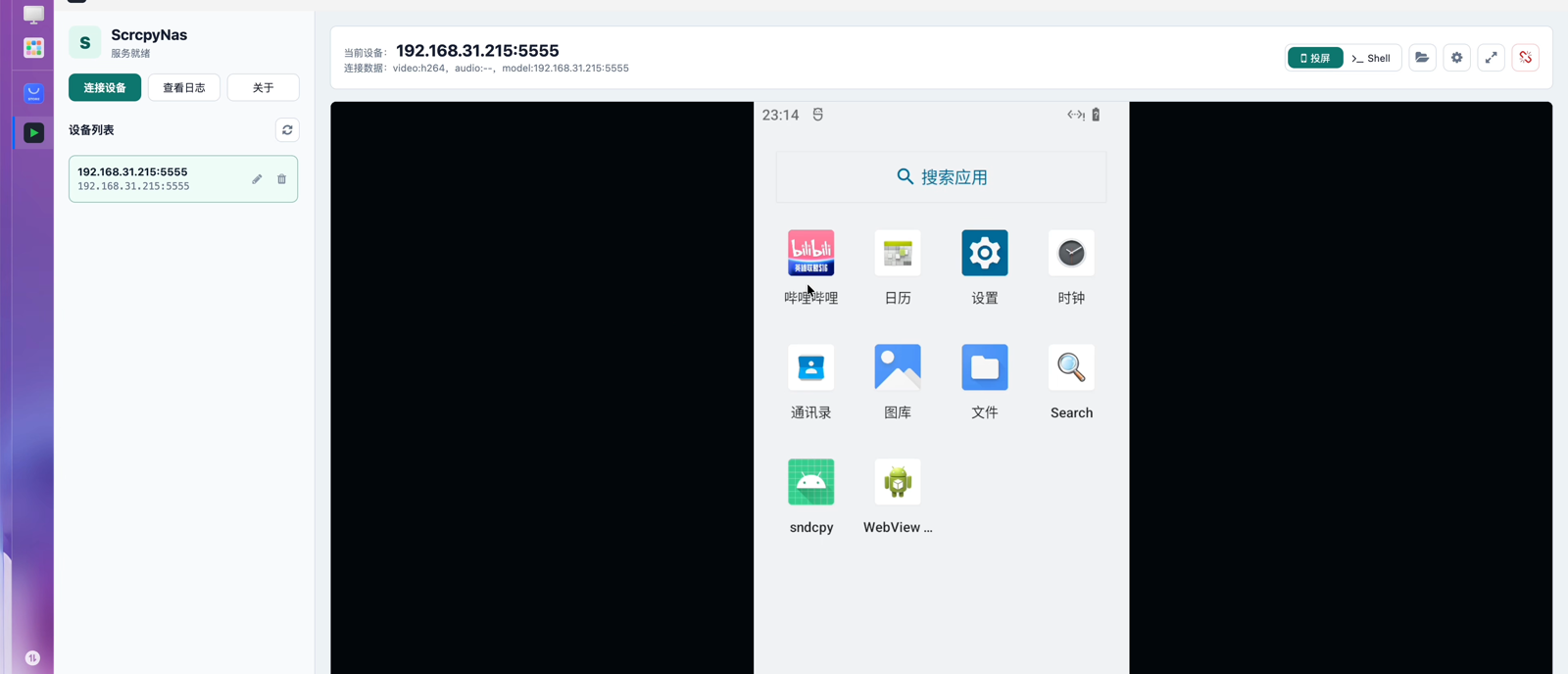Open the 关于 about button

point(264,87)
